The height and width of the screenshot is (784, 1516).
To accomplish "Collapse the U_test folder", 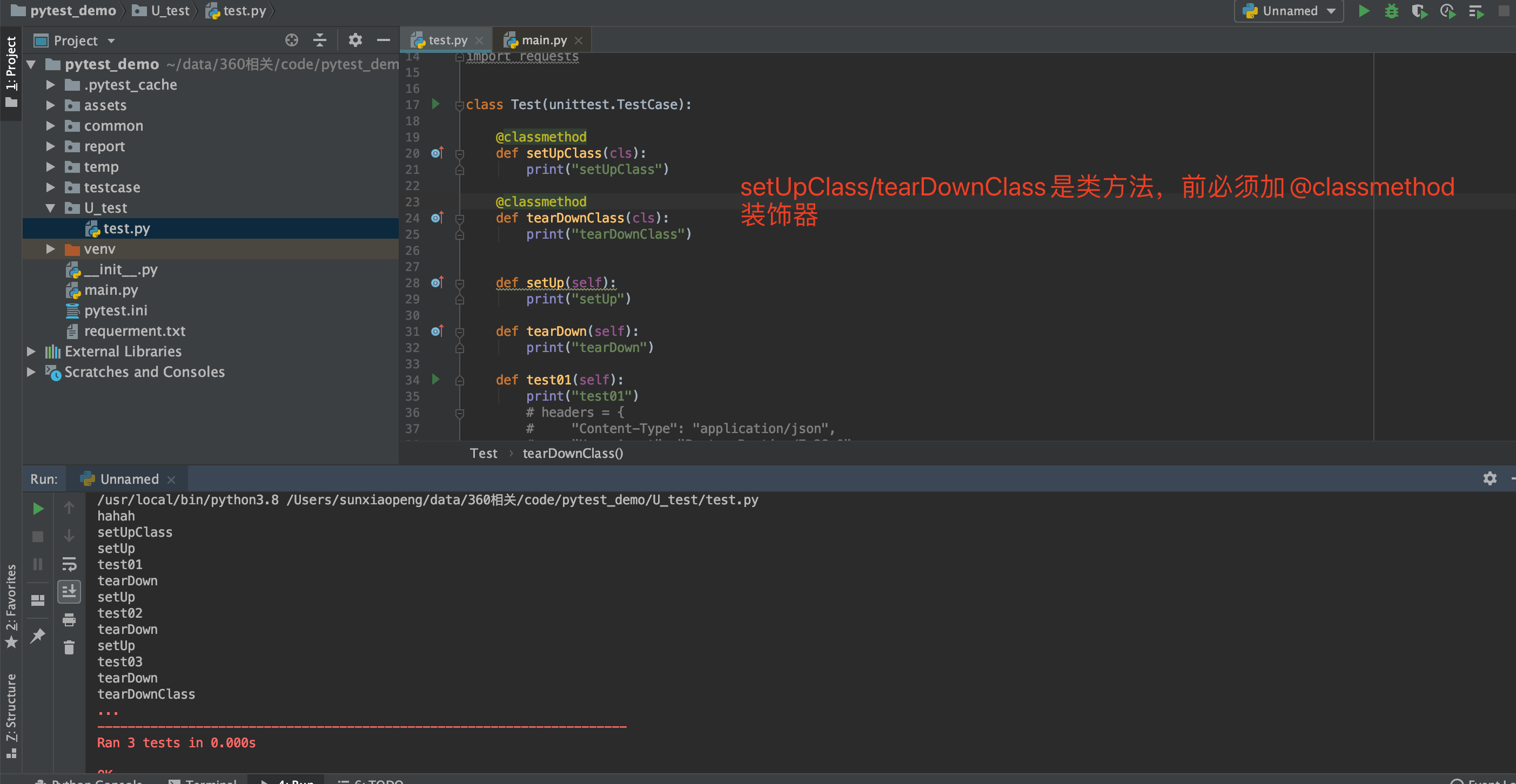I will click(51, 208).
